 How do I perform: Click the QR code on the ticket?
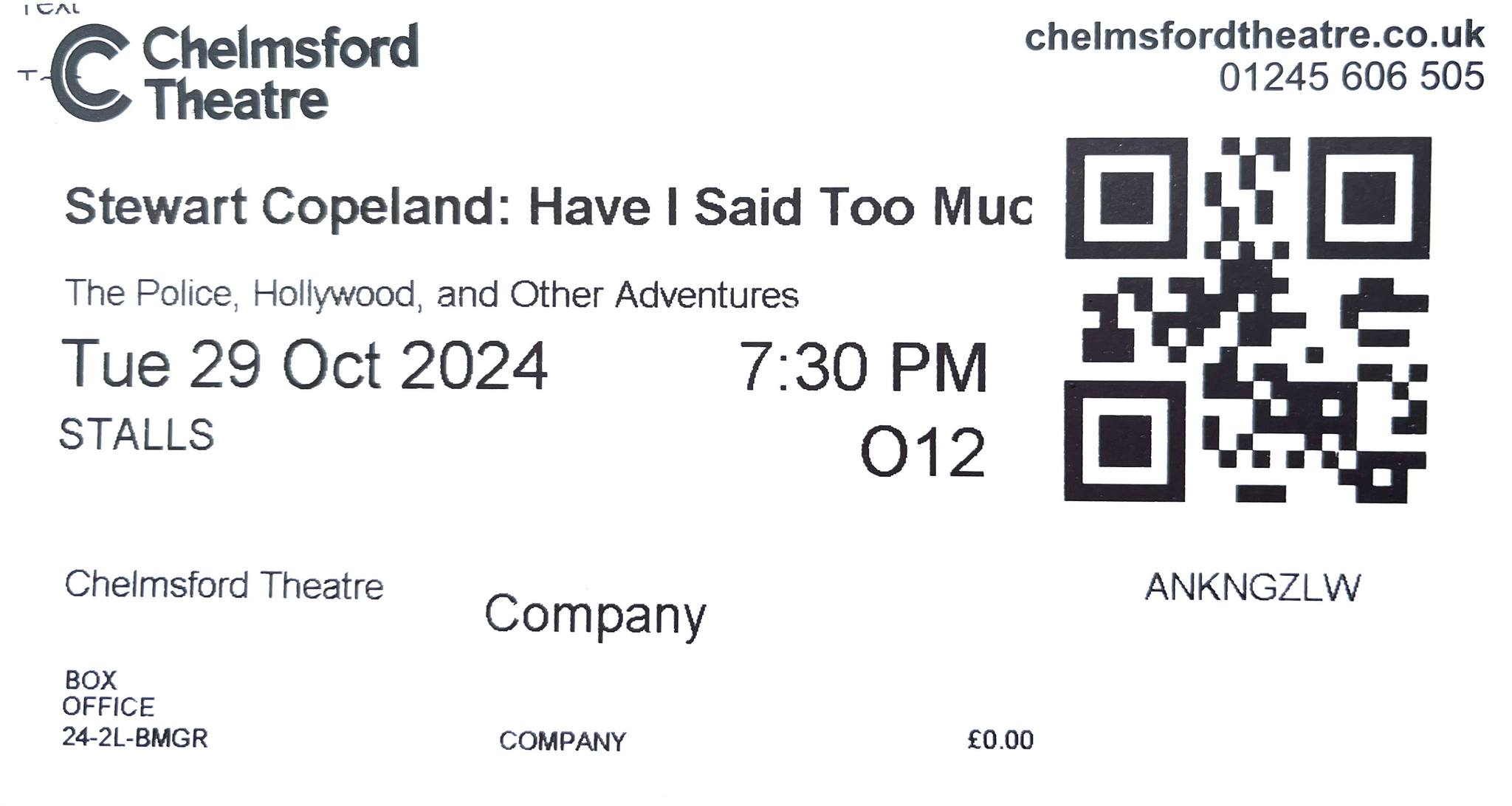pyautogui.click(x=1248, y=320)
